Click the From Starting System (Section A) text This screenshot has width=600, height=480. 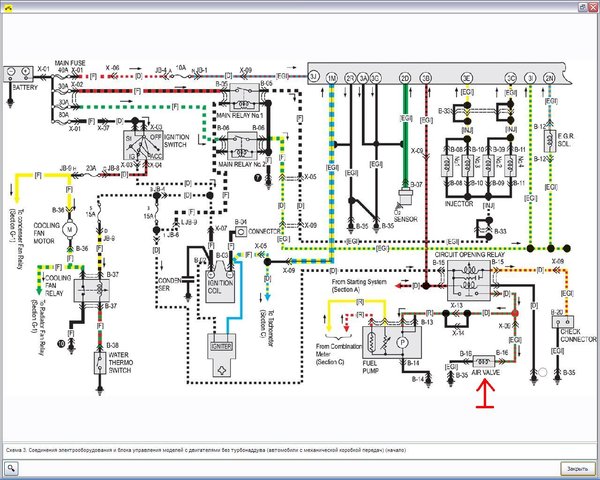point(359,286)
